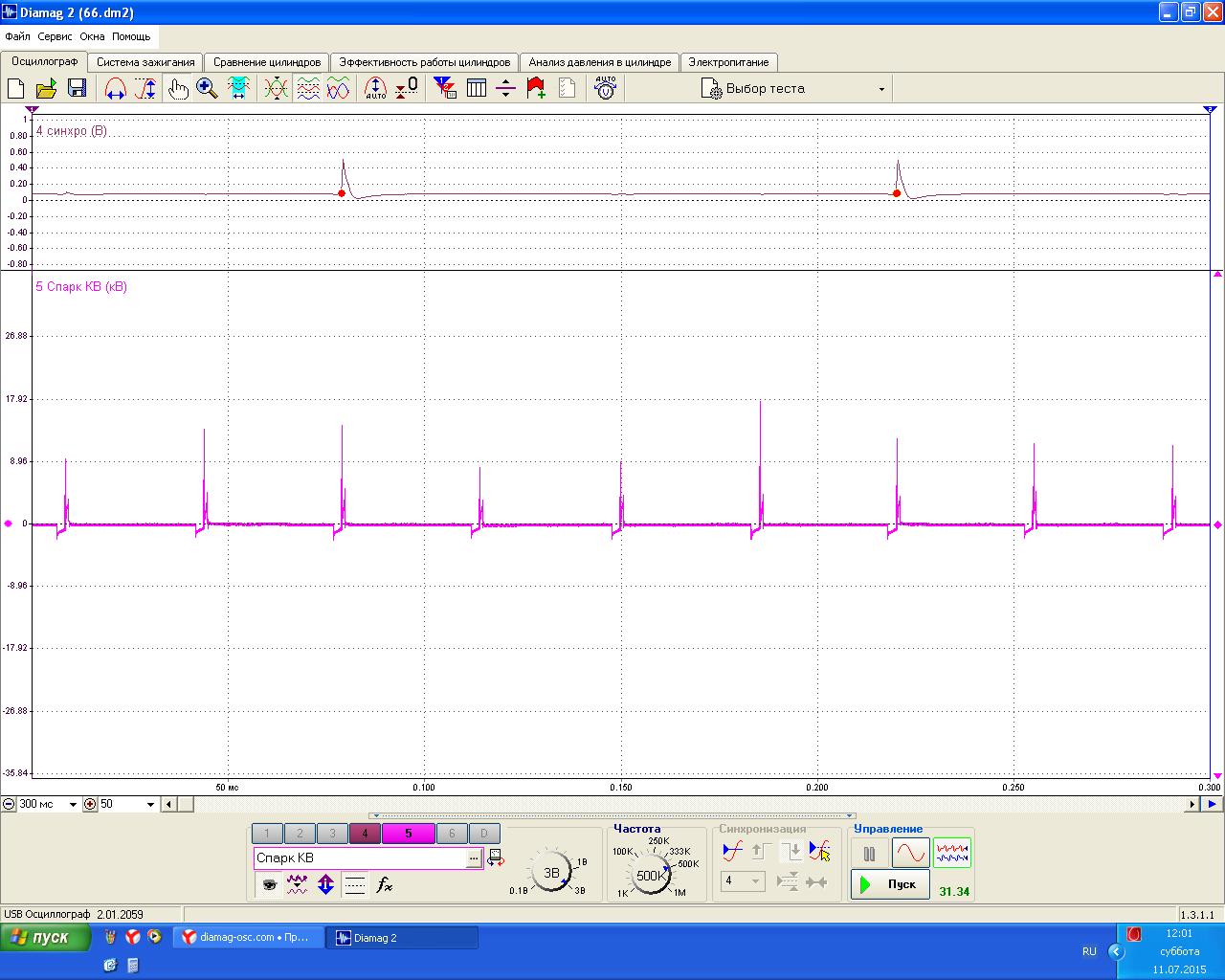Toggle channel visibility eye icon
This screenshot has width=1225, height=980.
click(x=270, y=885)
